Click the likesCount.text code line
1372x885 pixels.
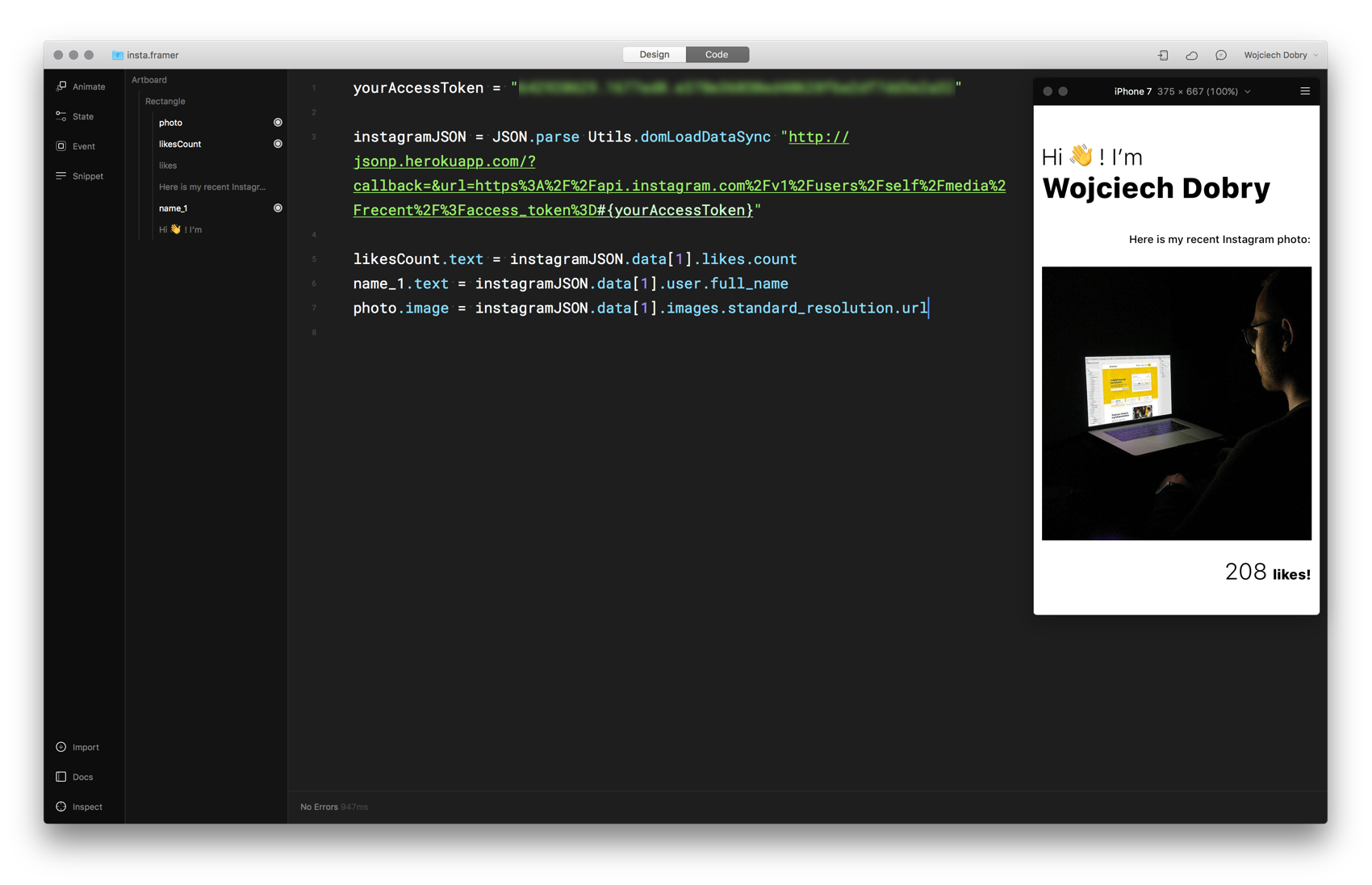tap(575, 259)
